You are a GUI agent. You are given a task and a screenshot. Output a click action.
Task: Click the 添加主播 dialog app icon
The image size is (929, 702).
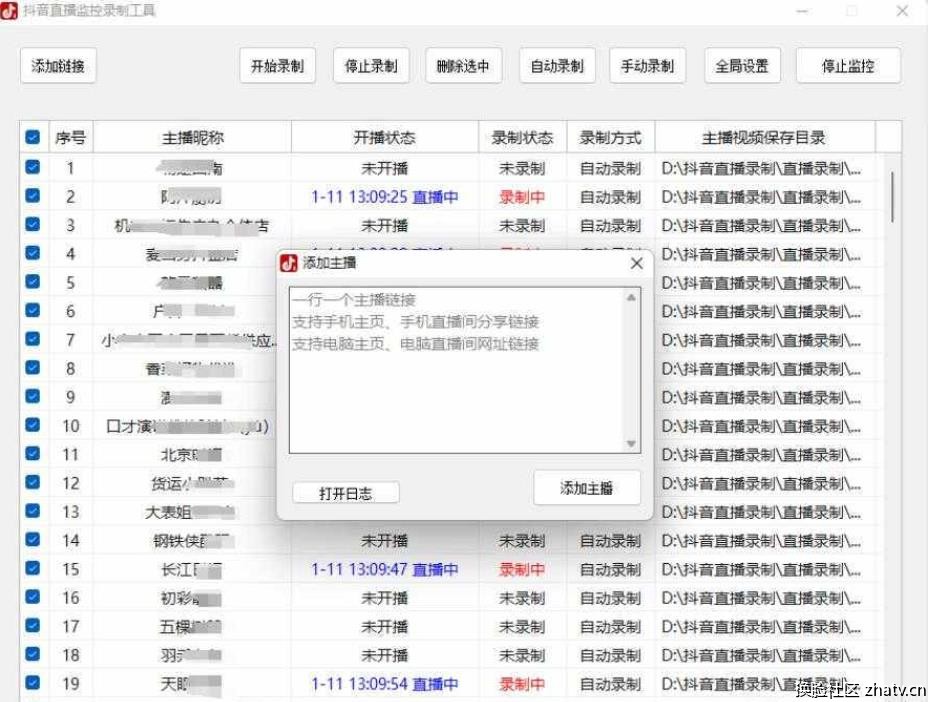click(x=289, y=263)
